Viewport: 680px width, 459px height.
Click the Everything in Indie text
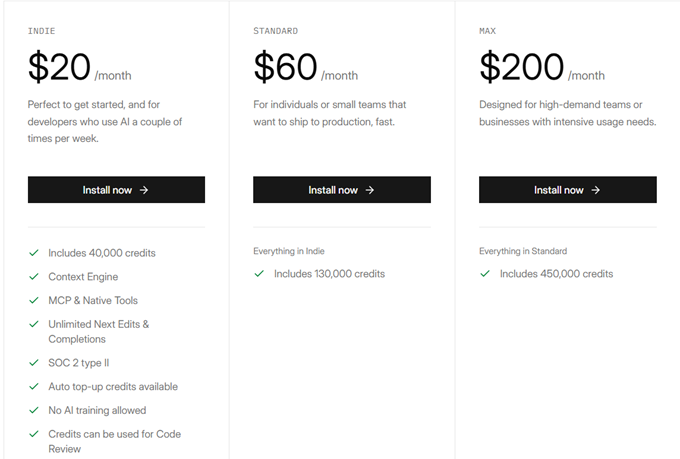(289, 251)
